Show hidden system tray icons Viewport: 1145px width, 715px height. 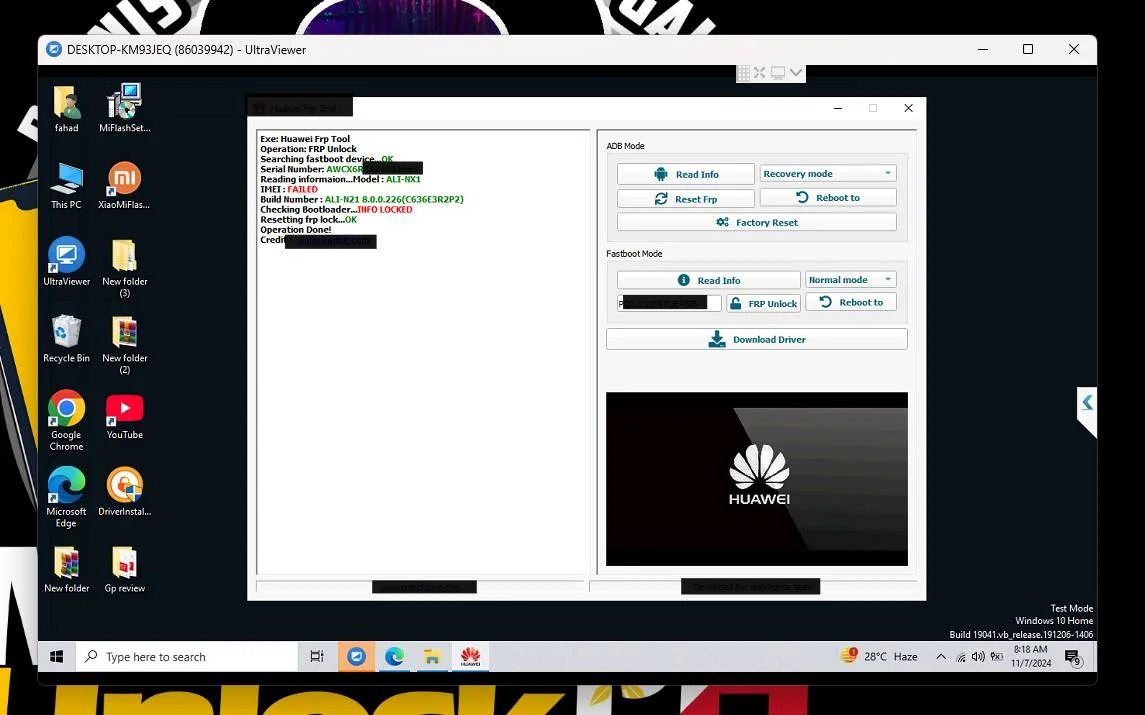click(941, 657)
